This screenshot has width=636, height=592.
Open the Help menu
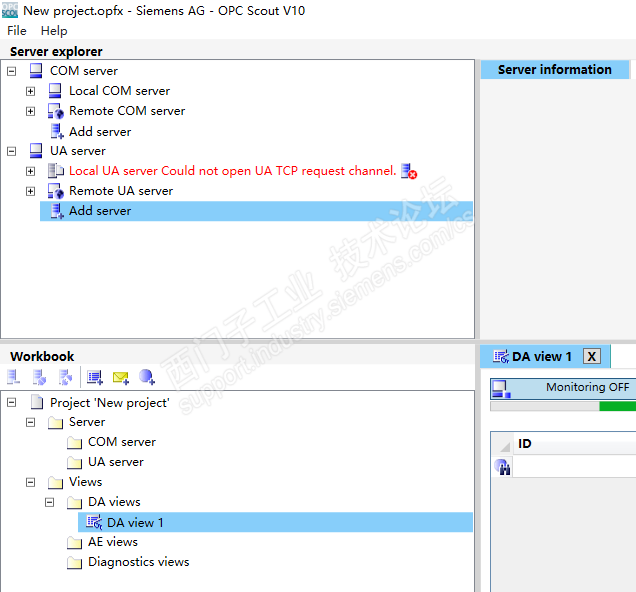coord(54,31)
